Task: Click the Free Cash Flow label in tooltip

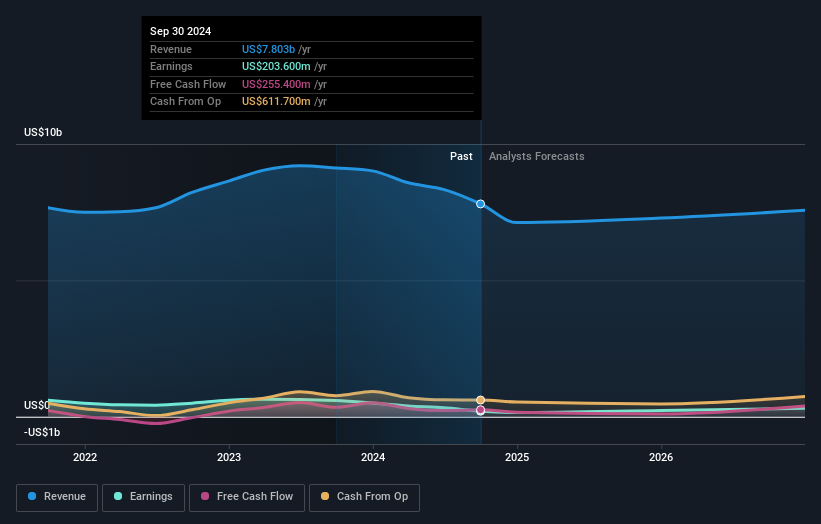Action: [188, 84]
